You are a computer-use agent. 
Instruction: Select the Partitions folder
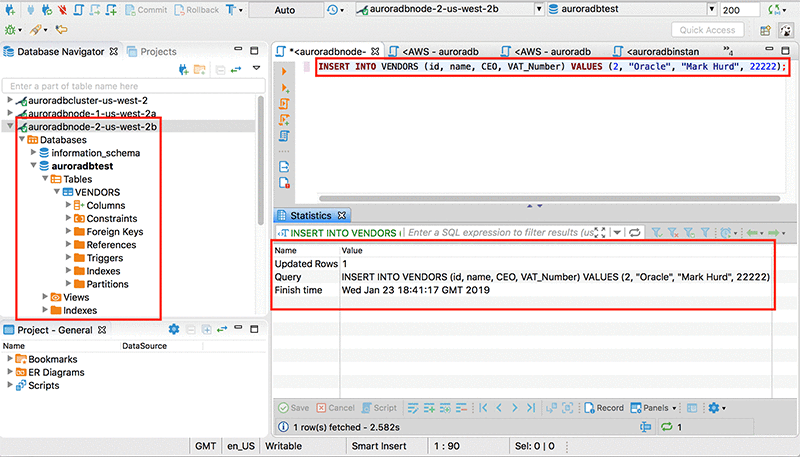pyautogui.click(x=107, y=284)
